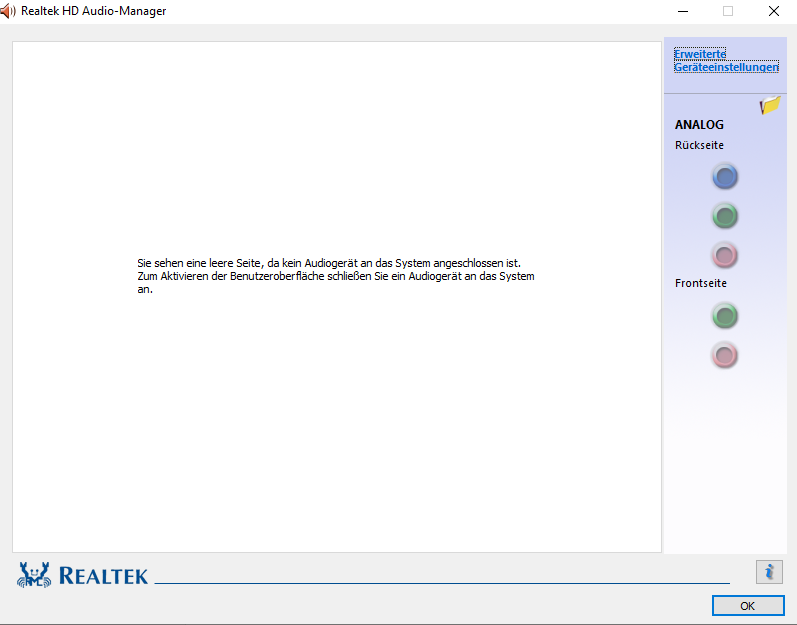Open Erweiterte Geräteeinstellungen link
Image resolution: width=797 pixels, height=625 pixels.
pos(726,60)
